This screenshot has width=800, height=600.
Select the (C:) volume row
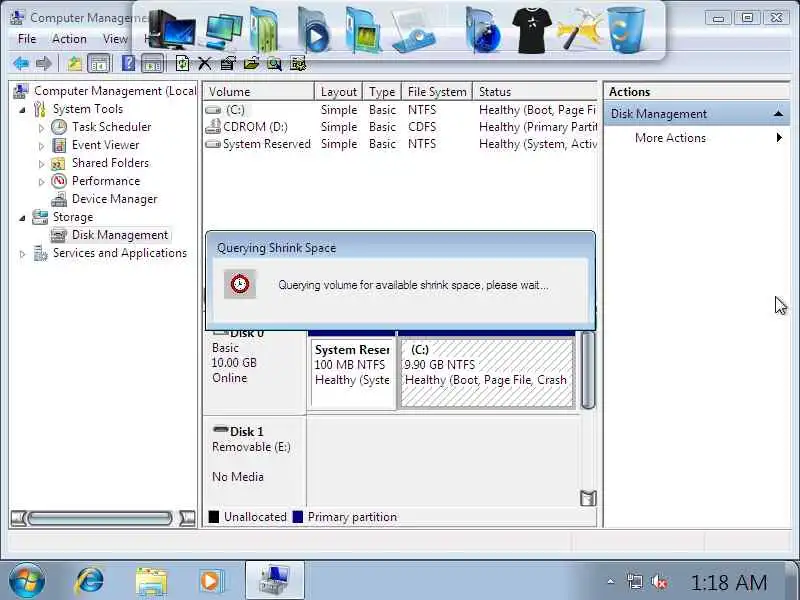click(x=401, y=110)
